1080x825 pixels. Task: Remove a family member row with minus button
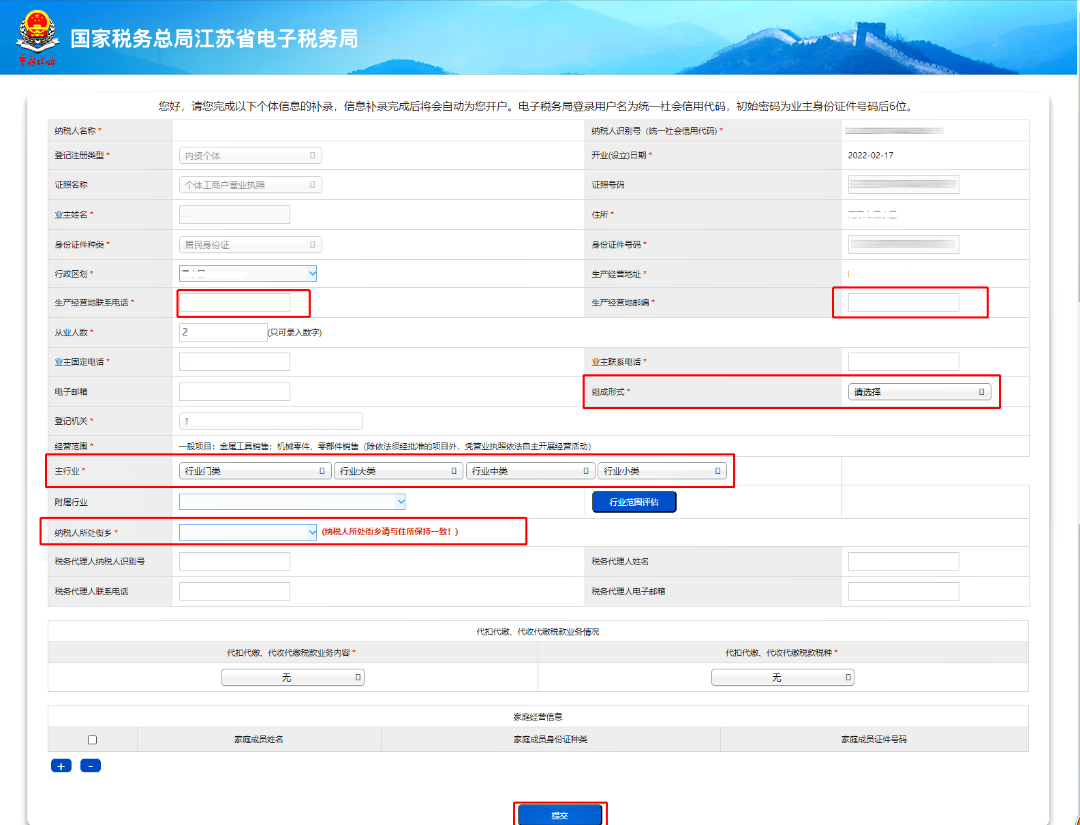click(x=90, y=766)
